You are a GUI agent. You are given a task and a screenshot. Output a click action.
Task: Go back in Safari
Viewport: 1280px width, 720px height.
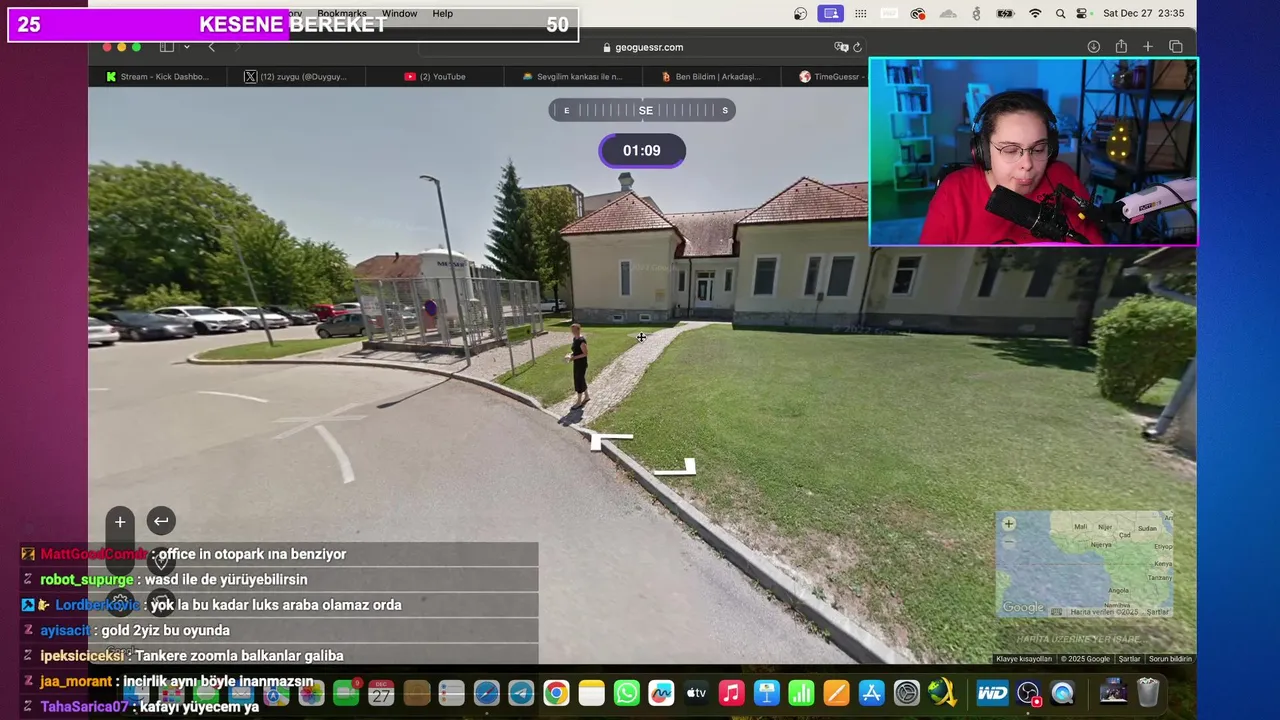(211, 47)
